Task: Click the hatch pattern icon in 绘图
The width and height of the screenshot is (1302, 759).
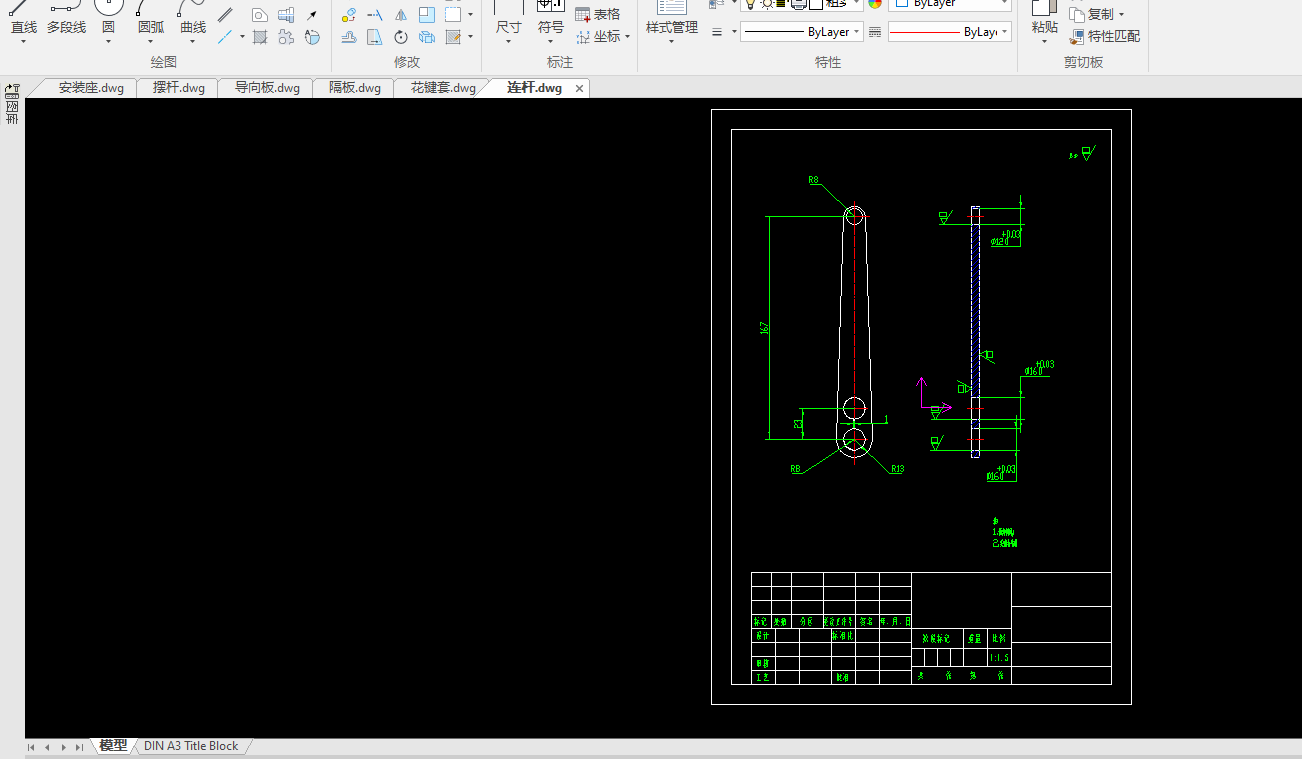Action: click(260, 37)
